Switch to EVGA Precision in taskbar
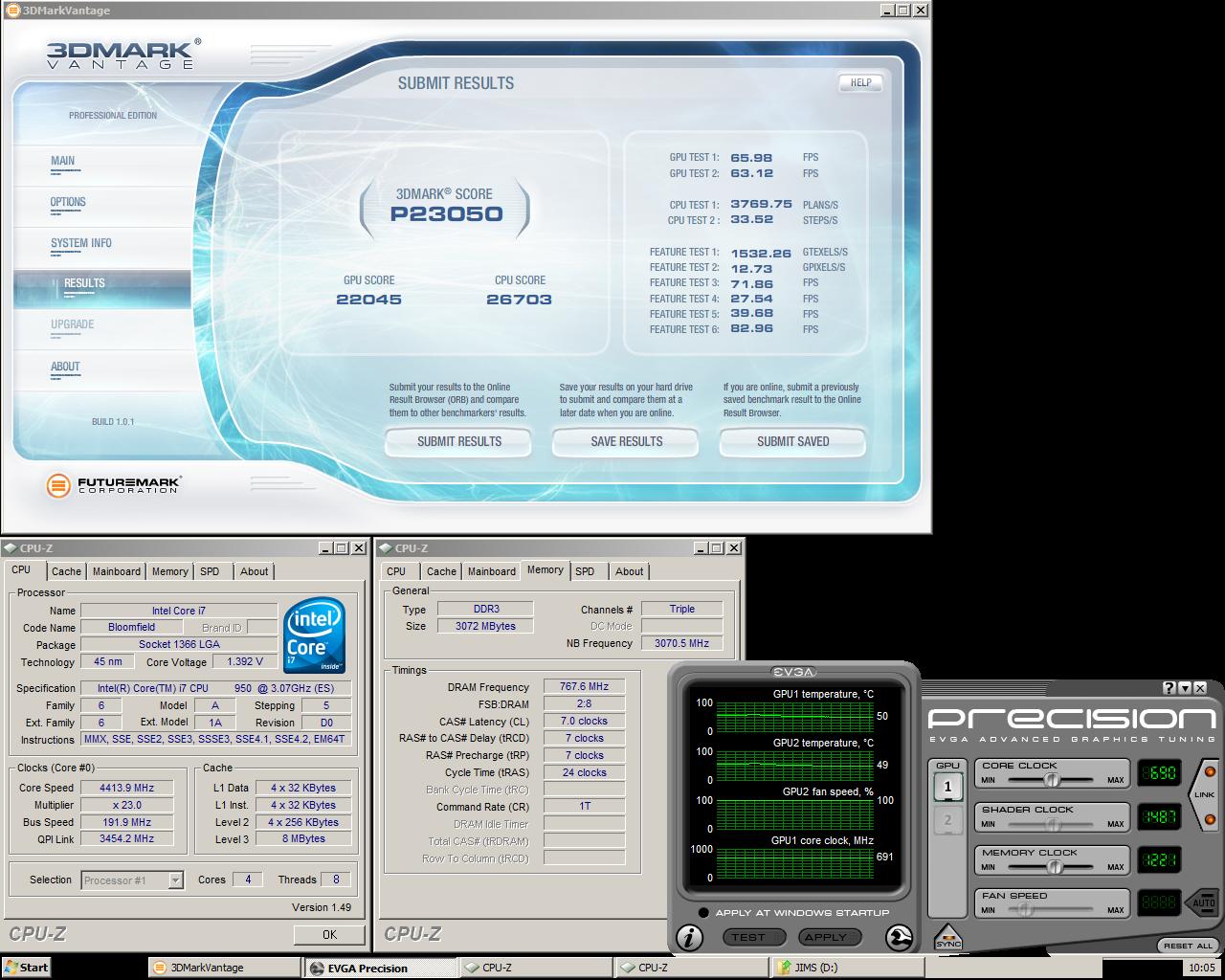This screenshot has width=1225, height=980. pyautogui.click(x=380, y=968)
